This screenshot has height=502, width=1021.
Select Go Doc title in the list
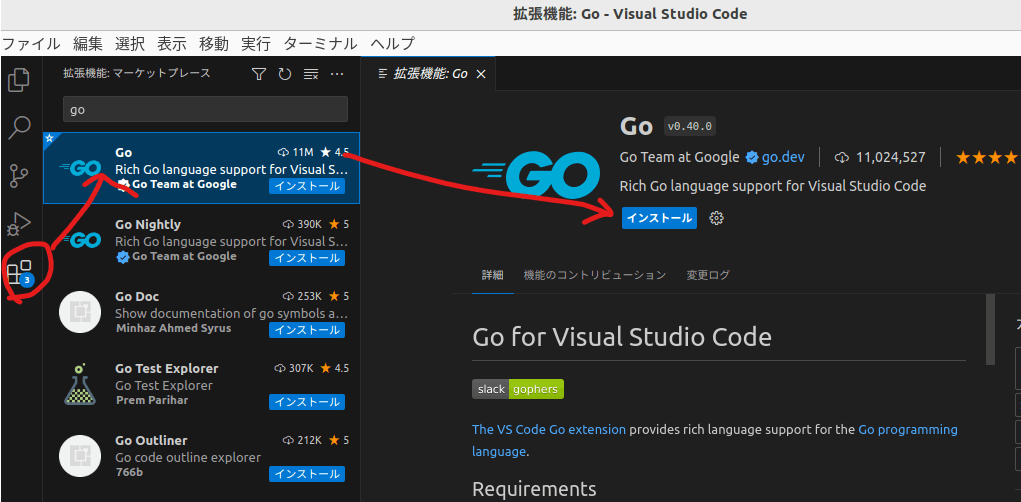[137, 296]
